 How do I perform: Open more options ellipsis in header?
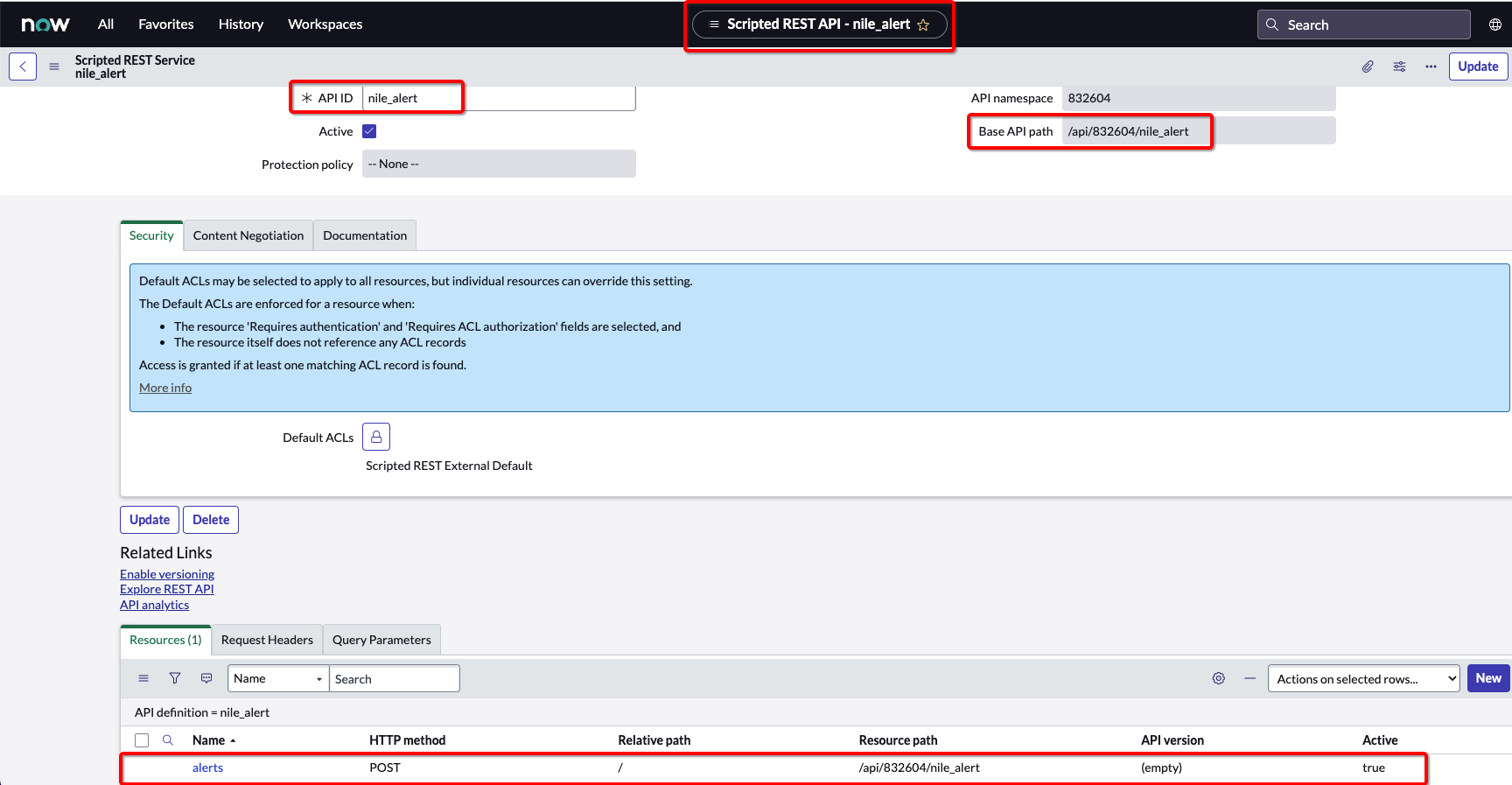(x=1431, y=67)
